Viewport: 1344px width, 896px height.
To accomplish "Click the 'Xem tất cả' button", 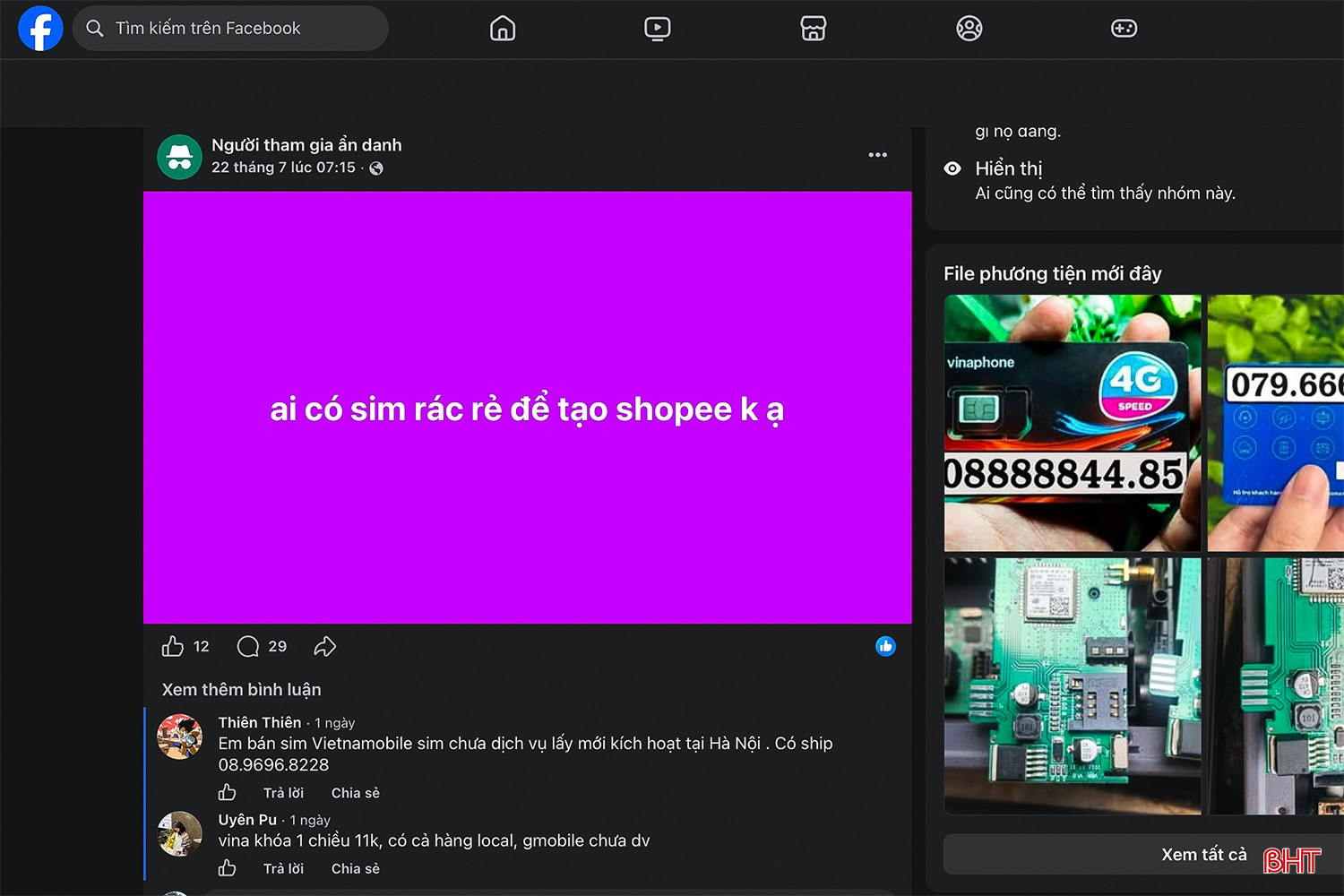I will pyautogui.click(x=1143, y=855).
